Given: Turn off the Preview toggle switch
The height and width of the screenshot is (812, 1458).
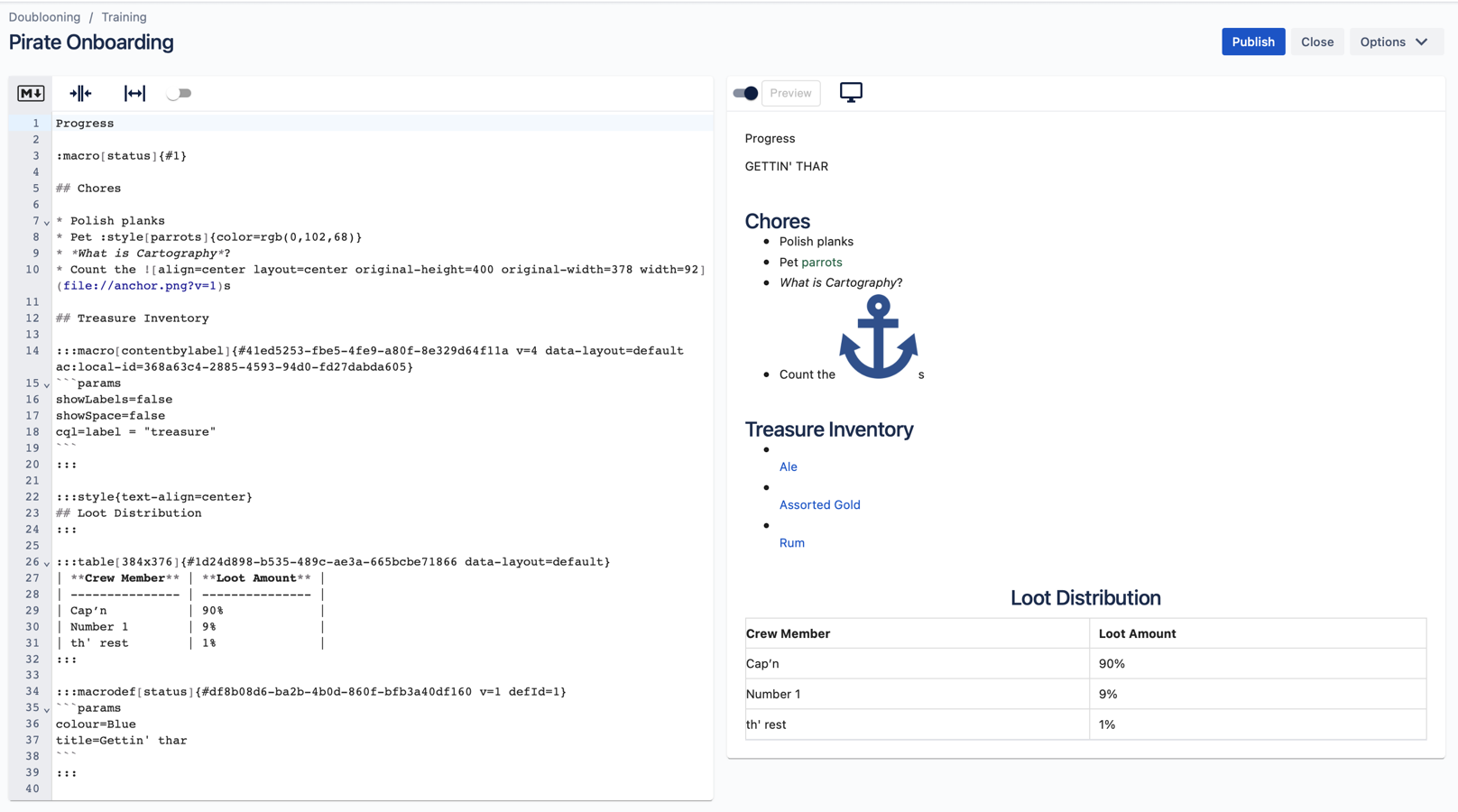Looking at the screenshot, I should point(745,93).
